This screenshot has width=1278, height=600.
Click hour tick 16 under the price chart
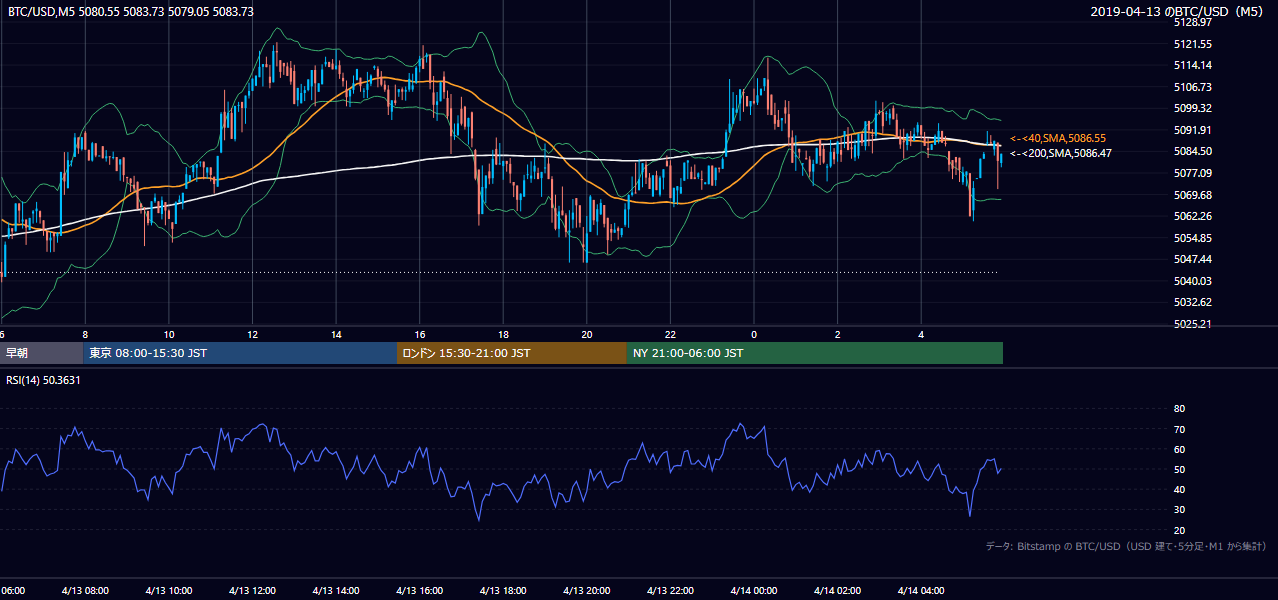pos(420,335)
